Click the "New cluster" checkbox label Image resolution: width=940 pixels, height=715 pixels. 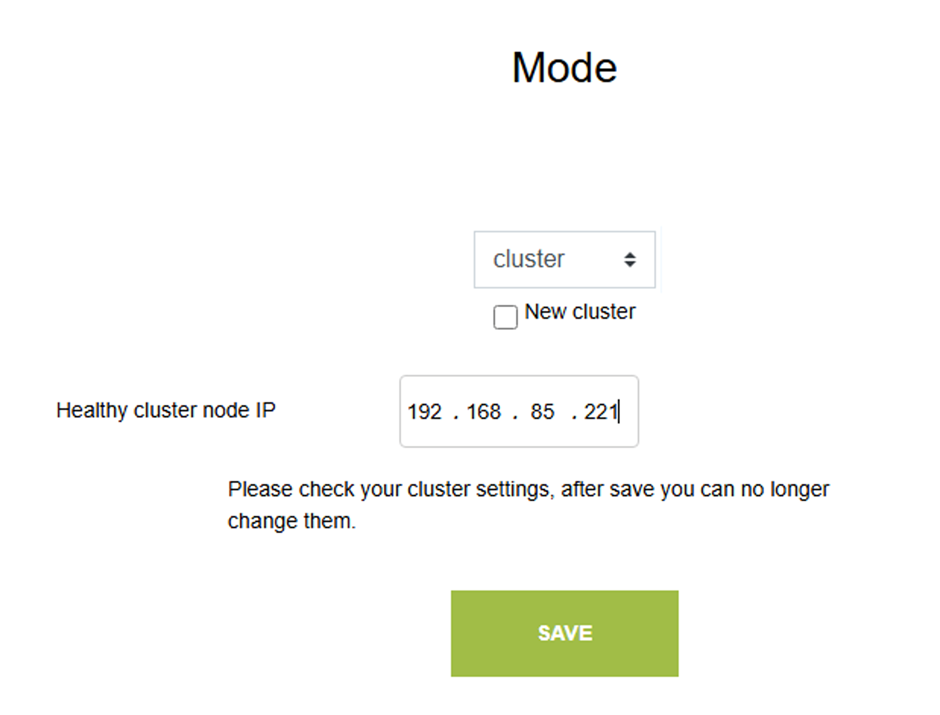point(580,312)
